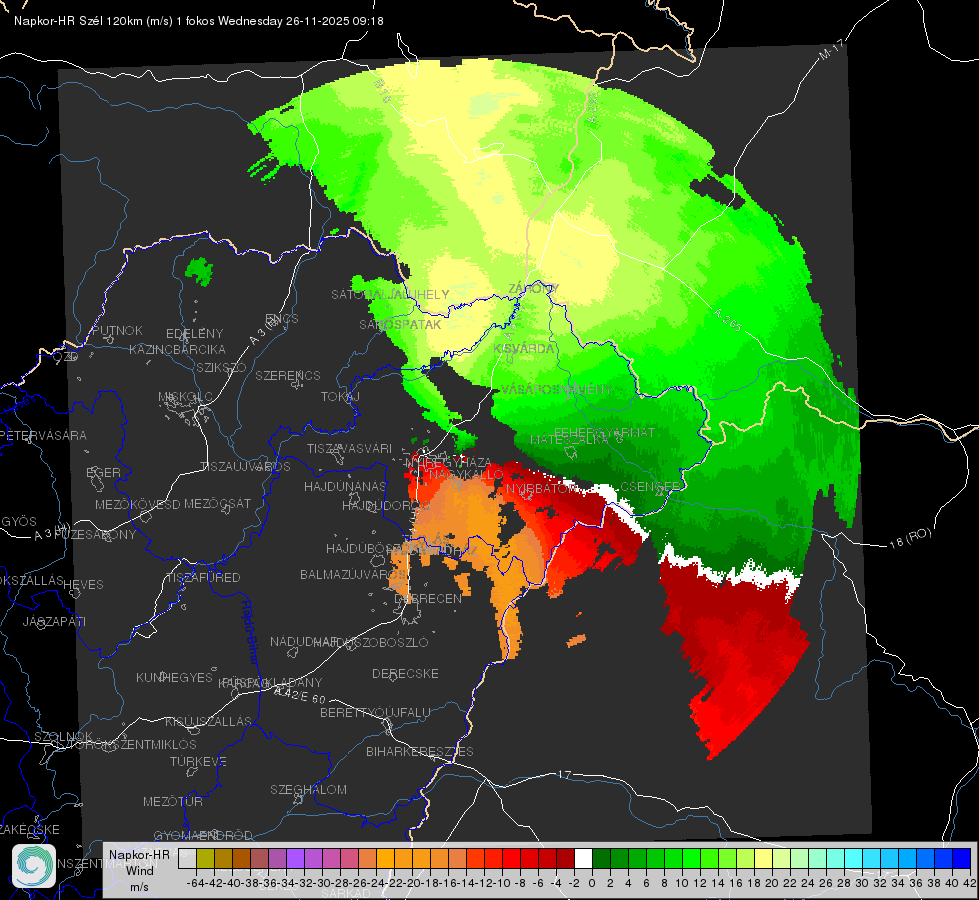Click the 'Napkor-HR Wind m/s' legend label
979x900 pixels.
(139, 870)
